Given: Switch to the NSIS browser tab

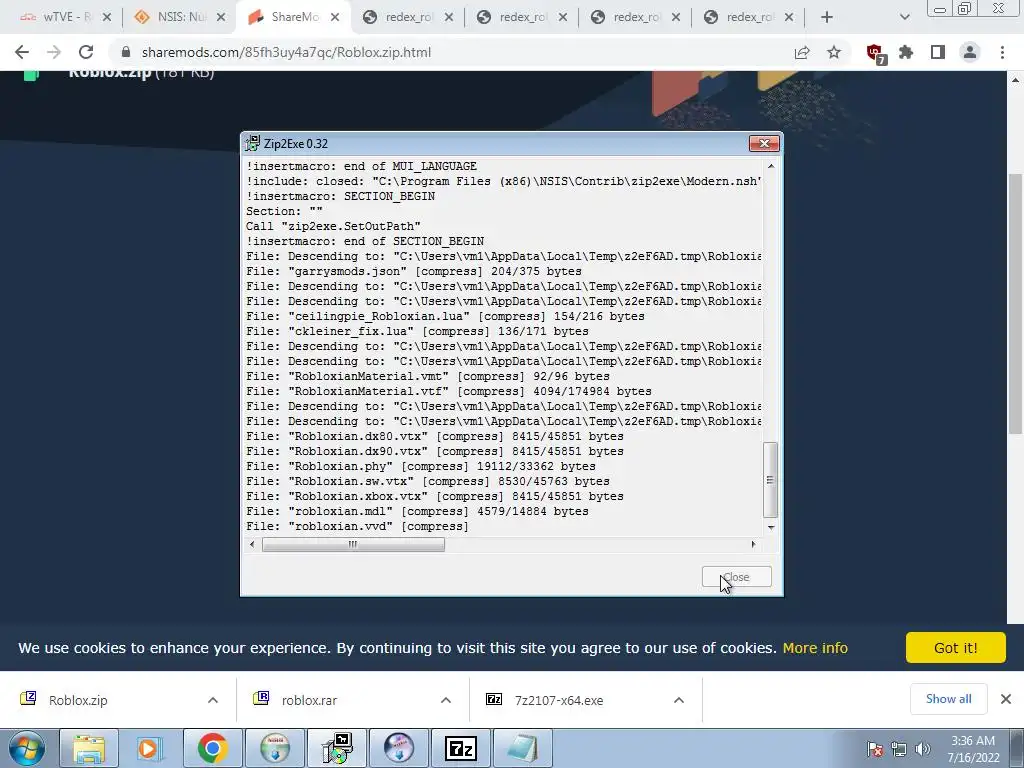Looking at the screenshot, I should point(171,17).
